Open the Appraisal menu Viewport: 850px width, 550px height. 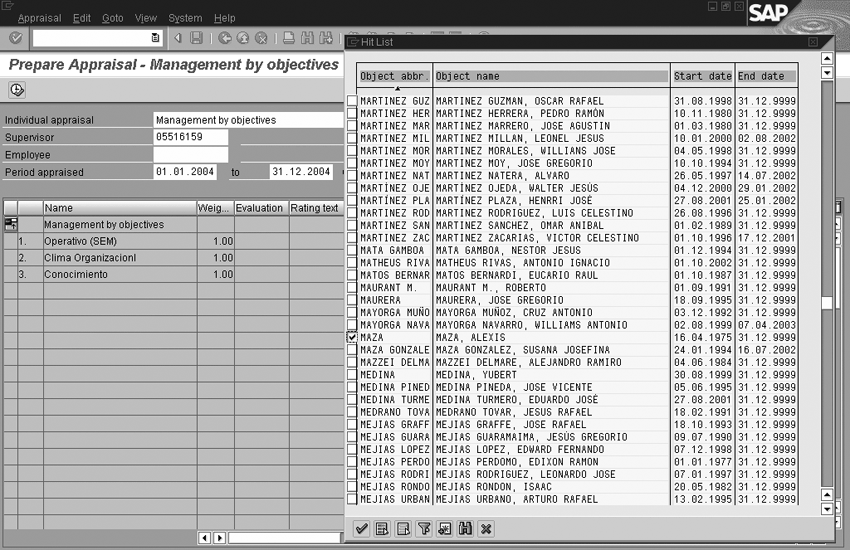40,18
